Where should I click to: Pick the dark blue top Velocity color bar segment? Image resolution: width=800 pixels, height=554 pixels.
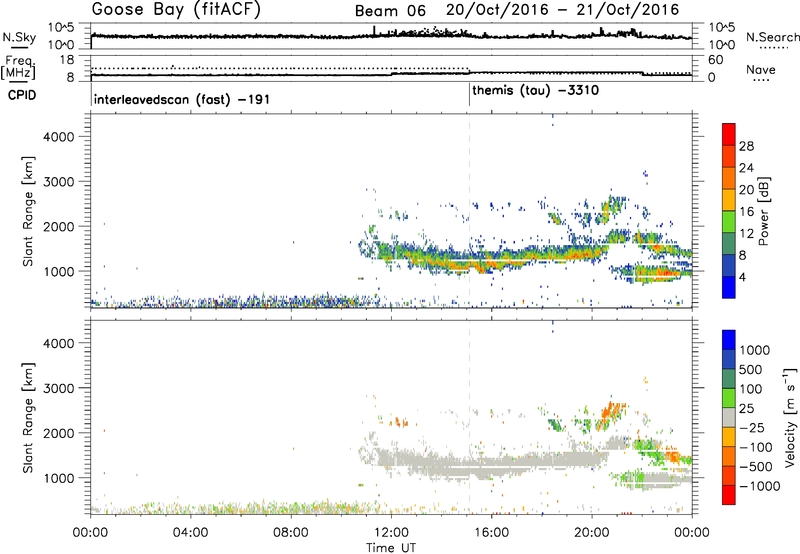pyautogui.click(x=729, y=340)
